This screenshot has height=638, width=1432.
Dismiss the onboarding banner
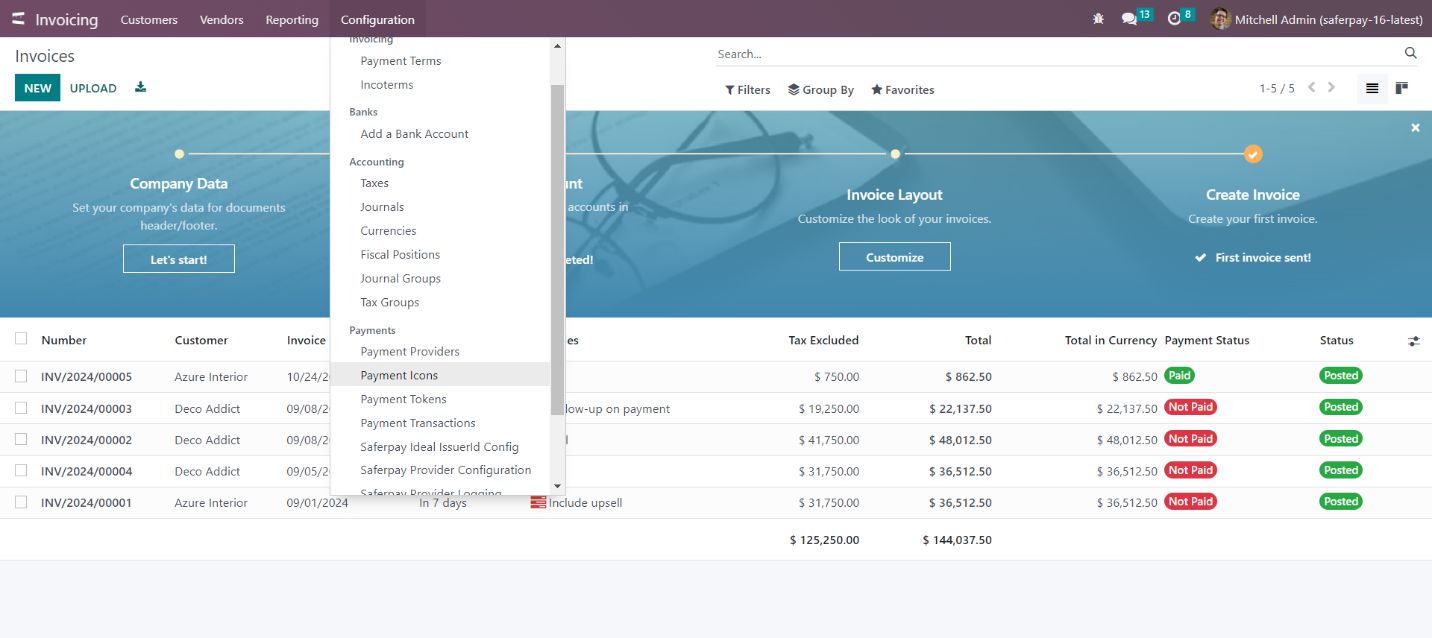coord(1415,128)
